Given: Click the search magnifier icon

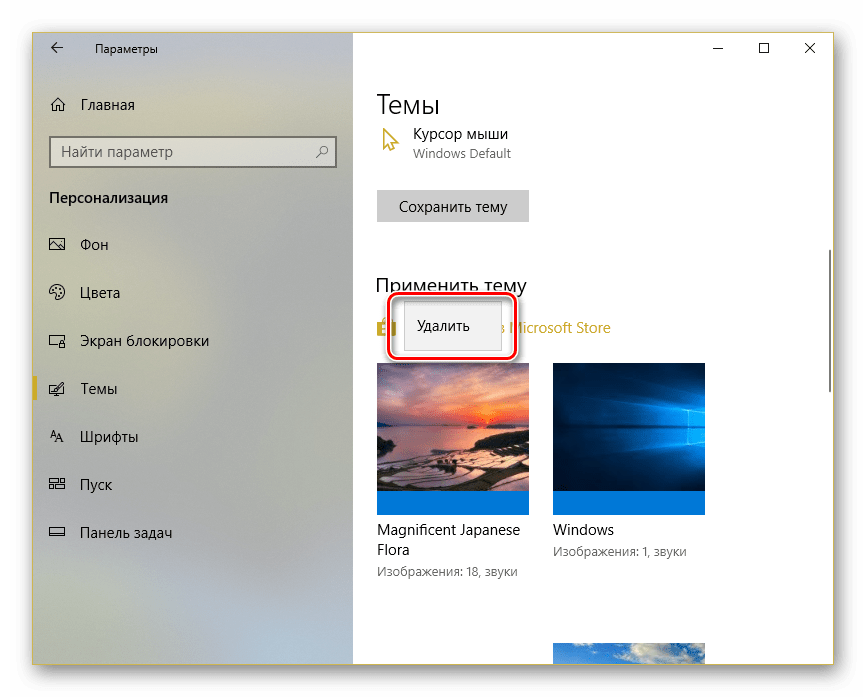Looking at the screenshot, I should click(x=322, y=152).
